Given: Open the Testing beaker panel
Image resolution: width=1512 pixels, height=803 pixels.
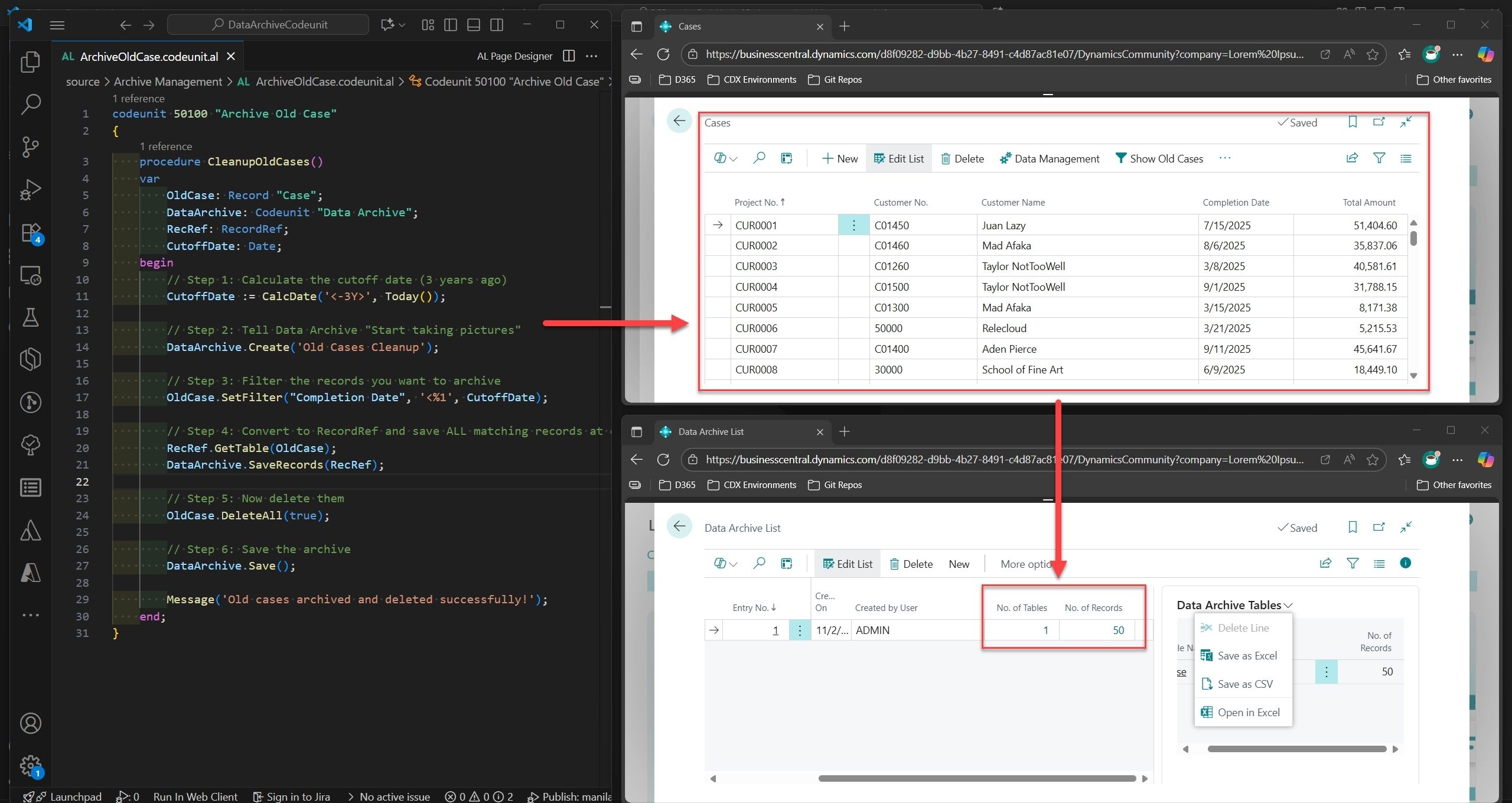Looking at the screenshot, I should [30, 318].
